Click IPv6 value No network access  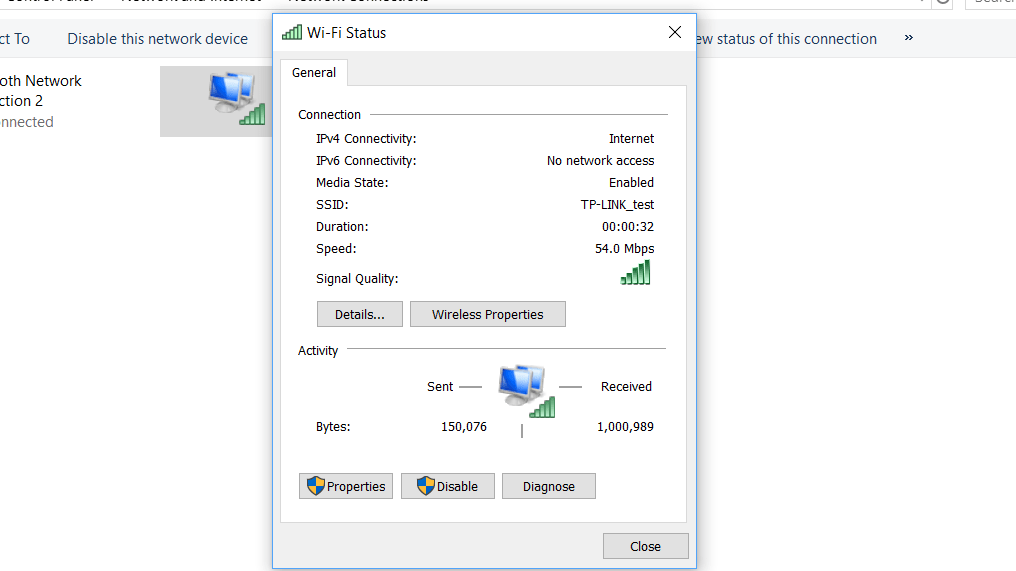[x=600, y=161]
